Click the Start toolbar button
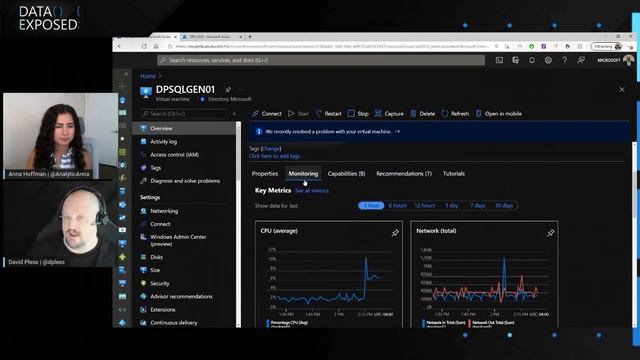The width and height of the screenshot is (640, 360). pyautogui.click(x=298, y=113)
